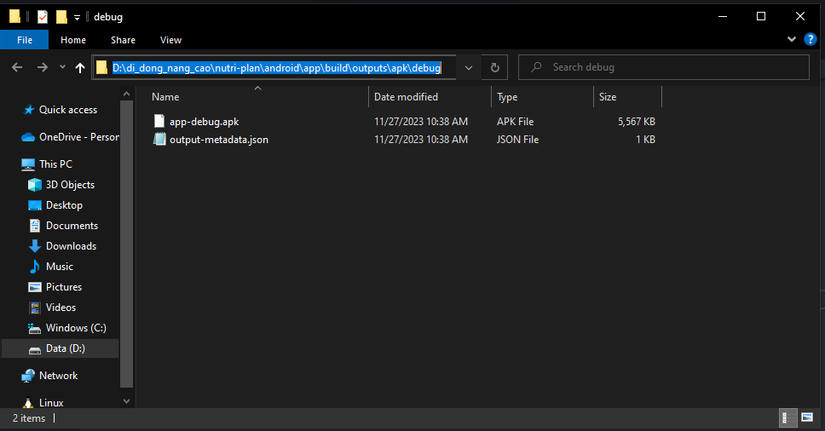Switch to details view icon
This screenshot has height=431, width=825.
(787, 418)
